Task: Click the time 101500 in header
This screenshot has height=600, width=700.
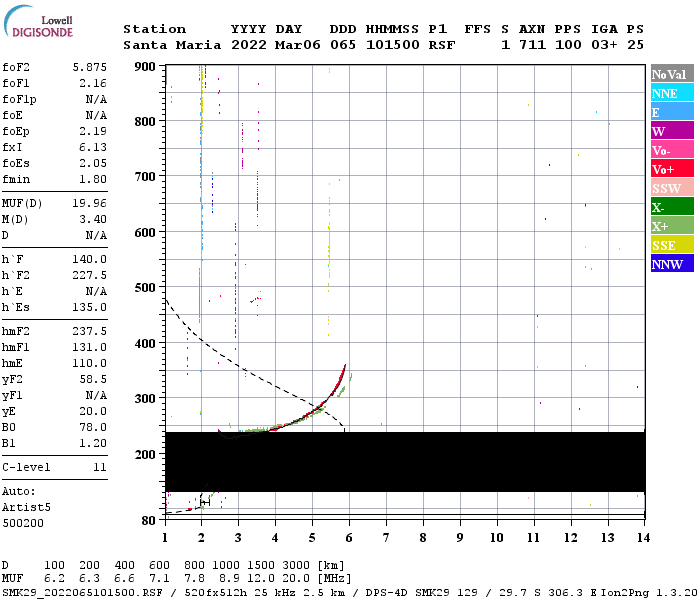Action: click(x=393, y=45)
